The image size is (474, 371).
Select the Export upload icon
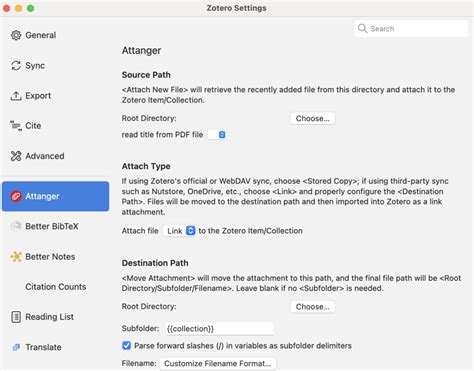[16, 96]
